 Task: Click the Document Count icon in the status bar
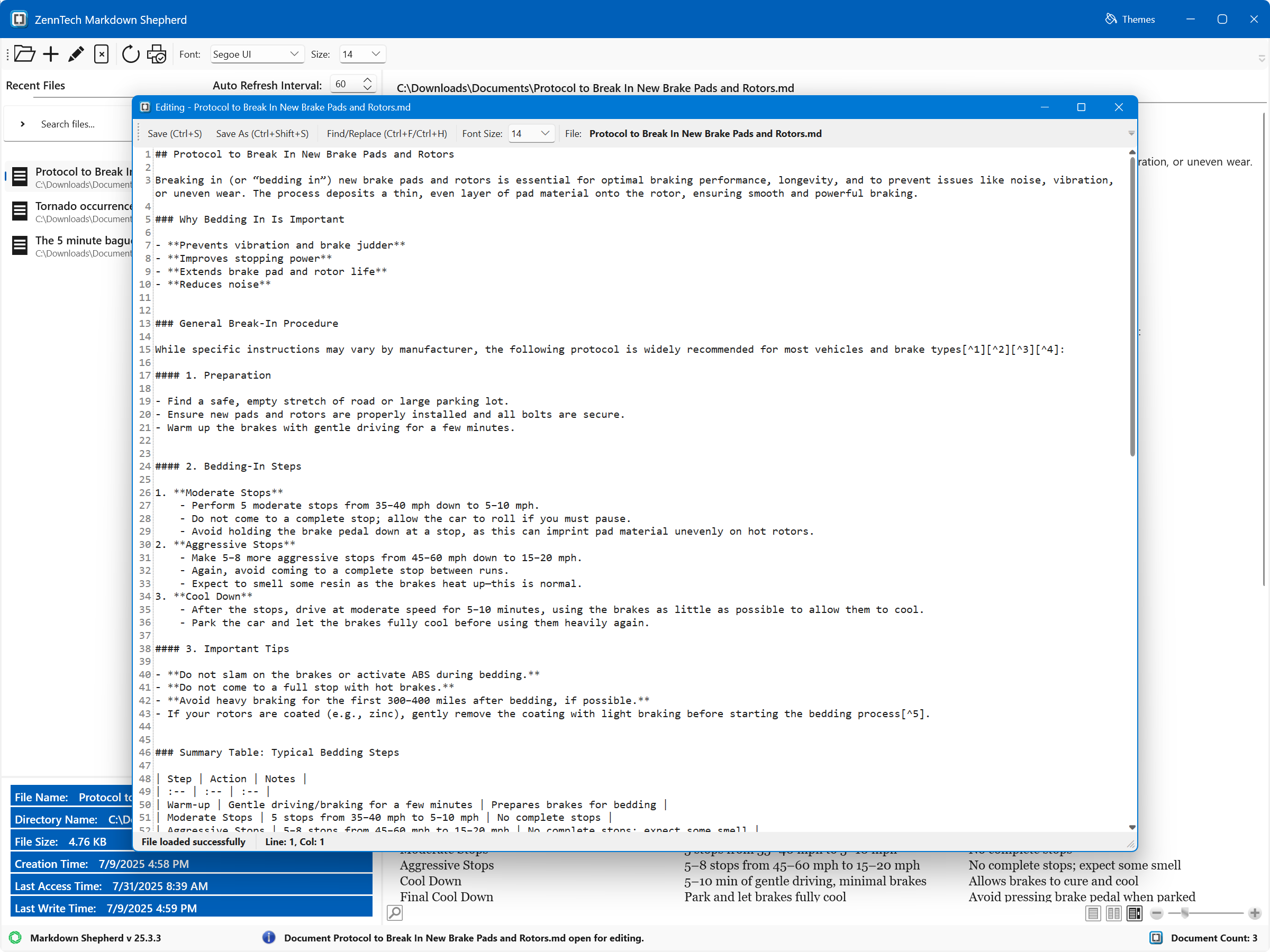pyautogui.click(x=1156, y=938)
